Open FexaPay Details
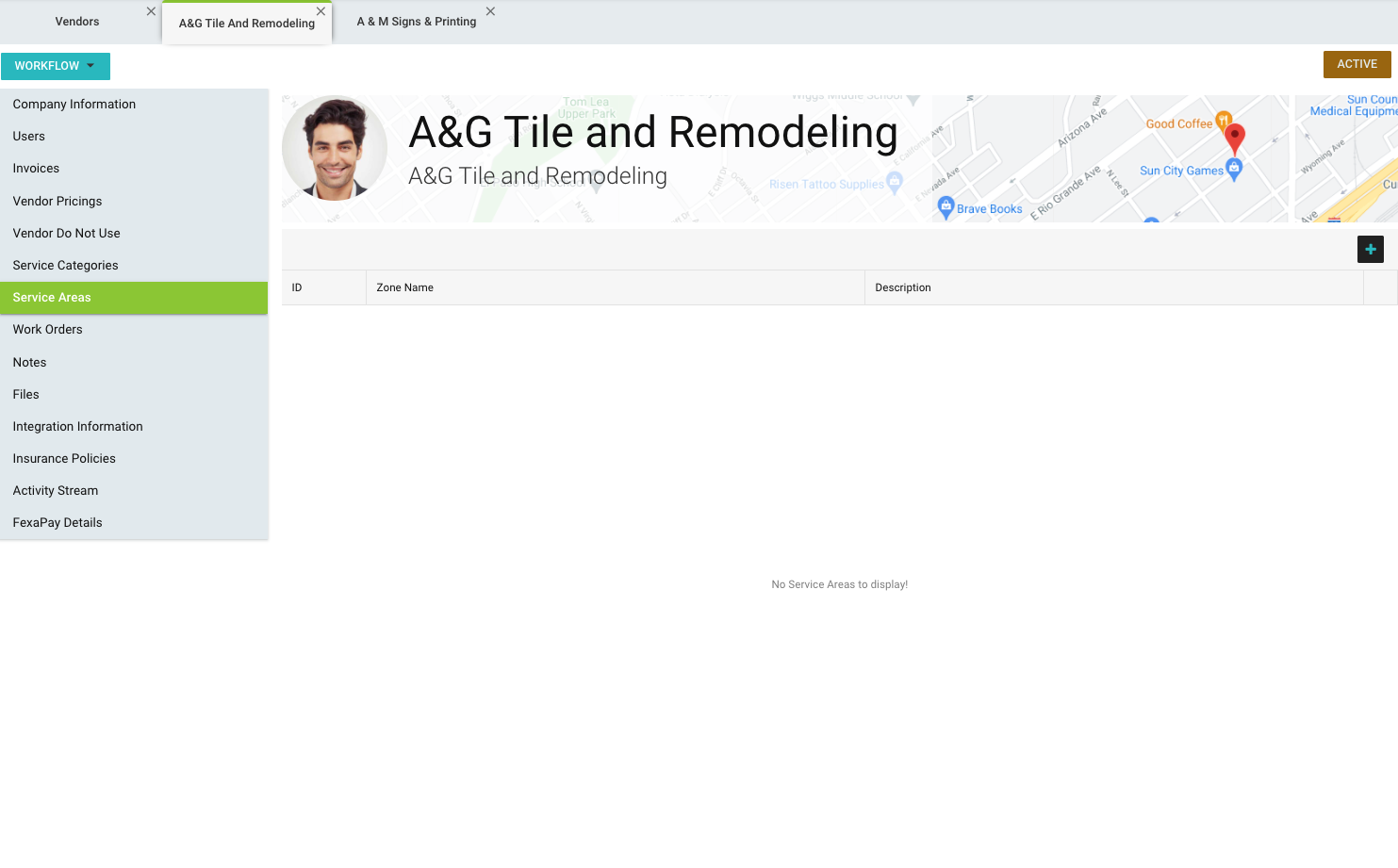Image resolution: width=1398 pixels, height=868 pixels. (x=58, y=523)
